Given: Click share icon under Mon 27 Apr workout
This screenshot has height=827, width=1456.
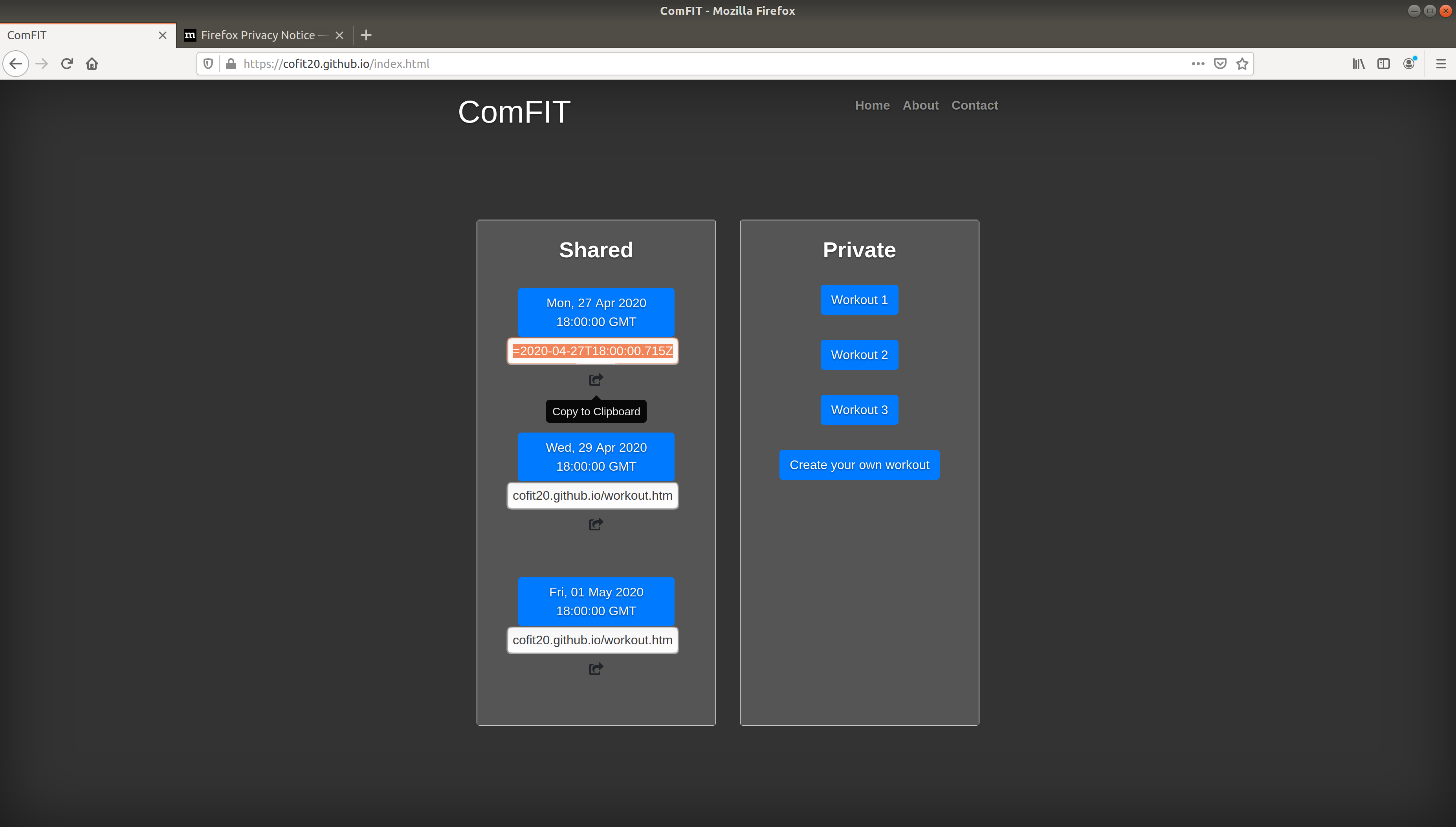Looking at the screenshot, I should point(596,380).
